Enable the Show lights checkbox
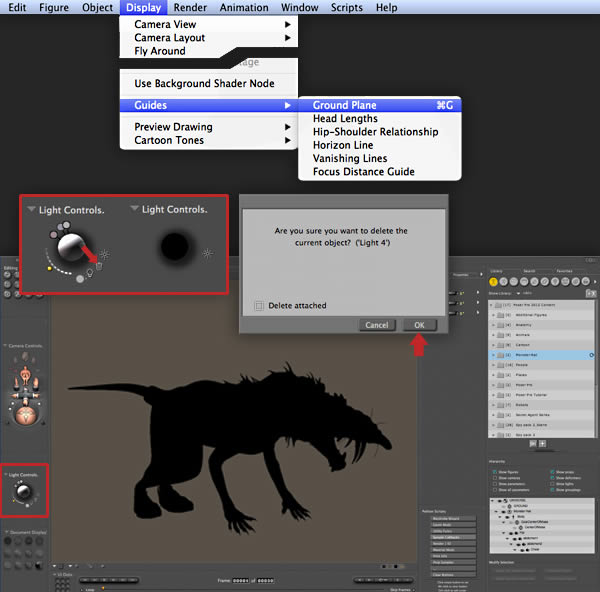This screenshot has width=600, height=592. (552, 484)
